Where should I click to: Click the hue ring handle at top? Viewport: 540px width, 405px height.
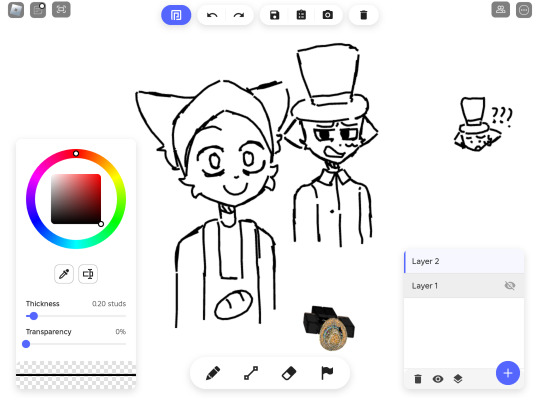76,153
